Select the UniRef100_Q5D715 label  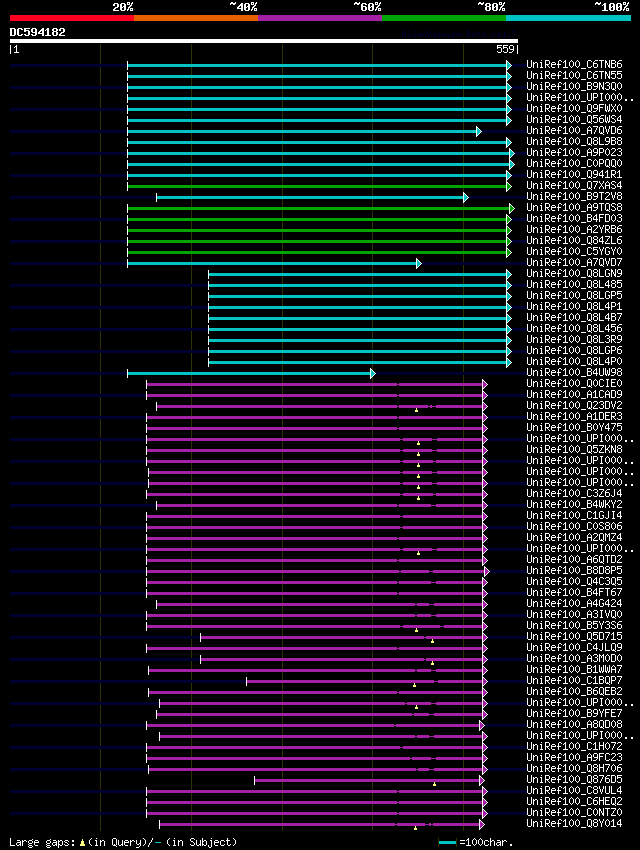pyautogui.click(x=574, y=636)
